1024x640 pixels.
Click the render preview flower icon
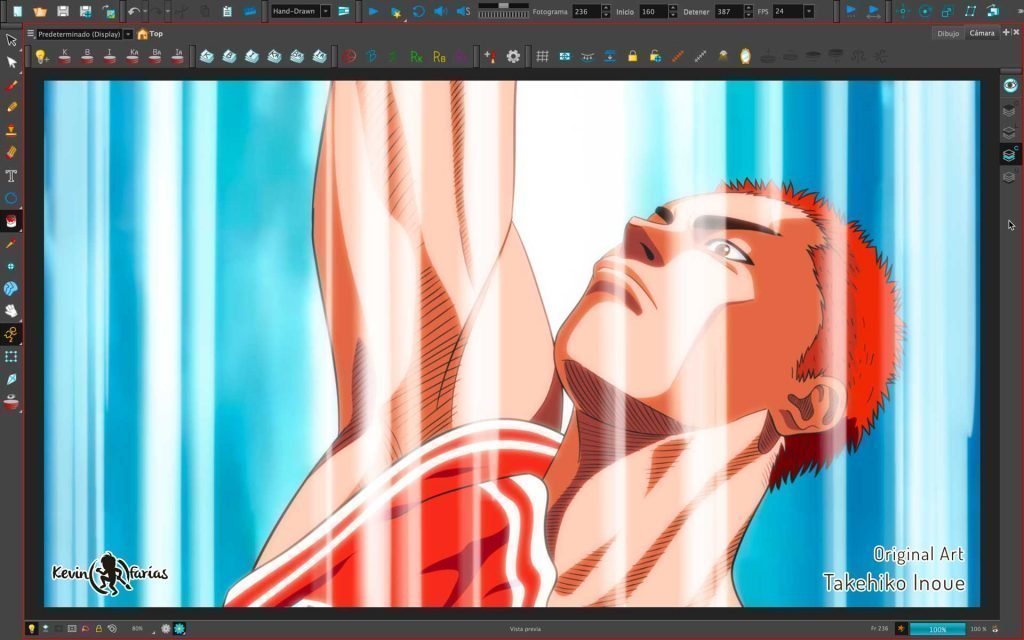pos(180,628)
